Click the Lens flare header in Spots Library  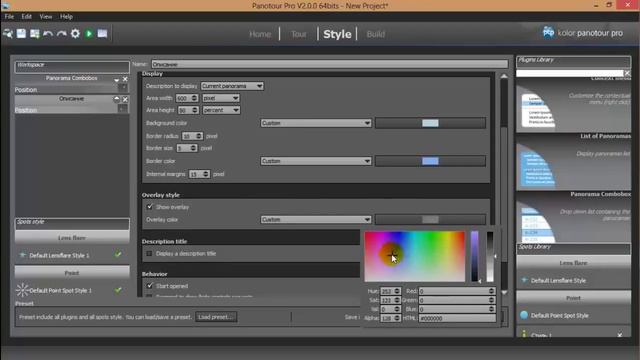pyautogui.click(x=573, y=263)
